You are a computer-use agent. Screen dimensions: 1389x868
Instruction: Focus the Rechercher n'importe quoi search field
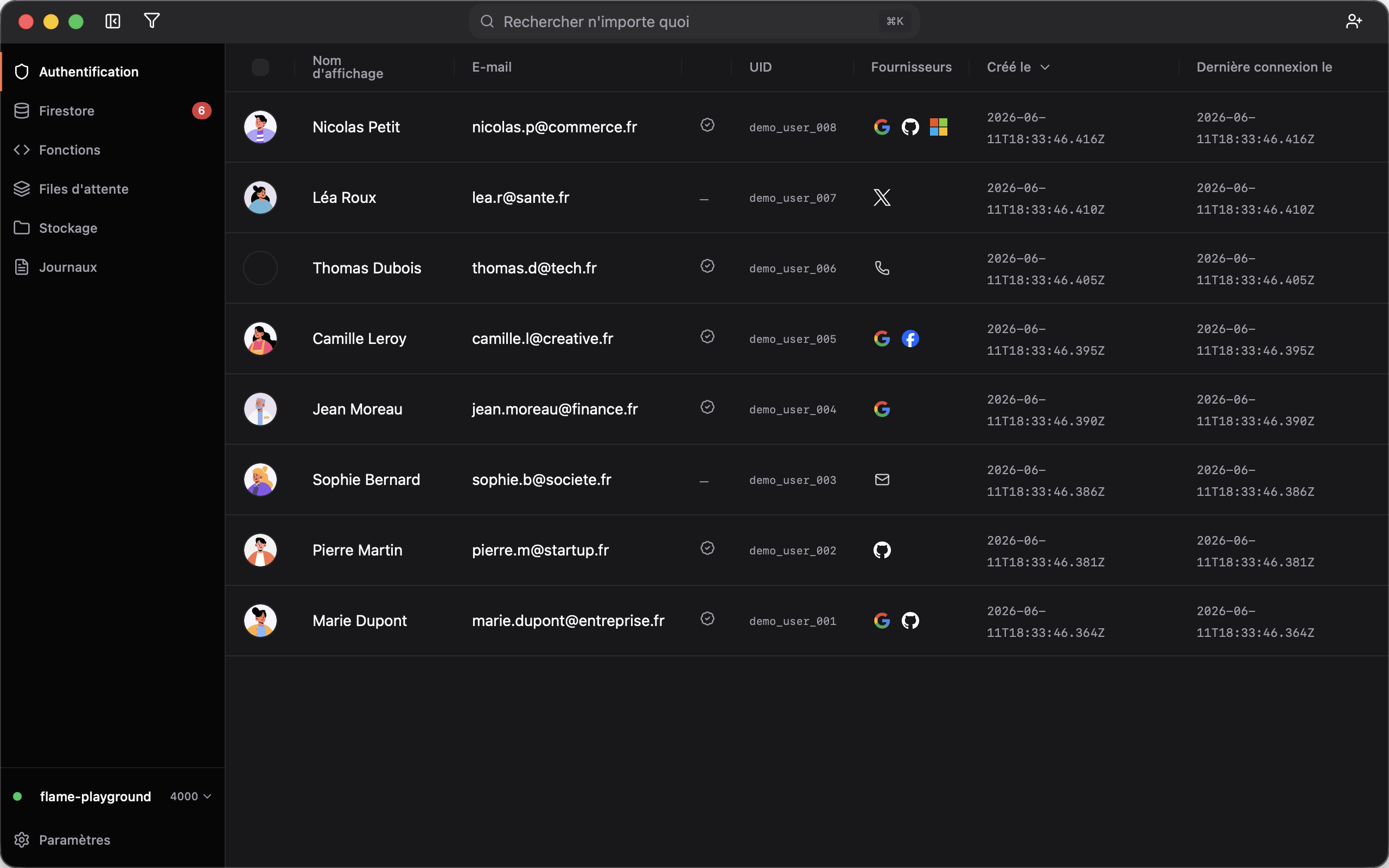pyautogui.click(x=694, y=21)
